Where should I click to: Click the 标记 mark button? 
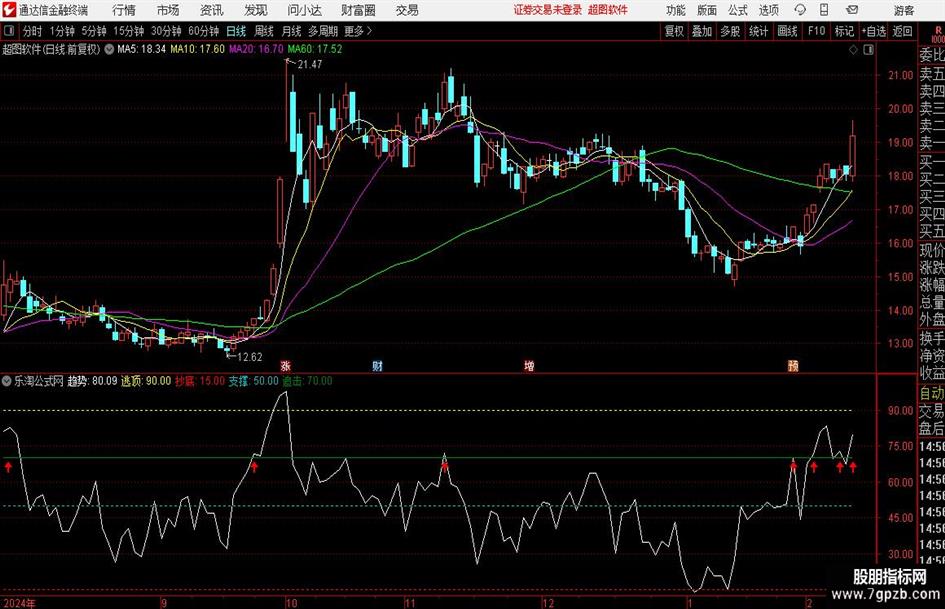[x=844, y=31]
